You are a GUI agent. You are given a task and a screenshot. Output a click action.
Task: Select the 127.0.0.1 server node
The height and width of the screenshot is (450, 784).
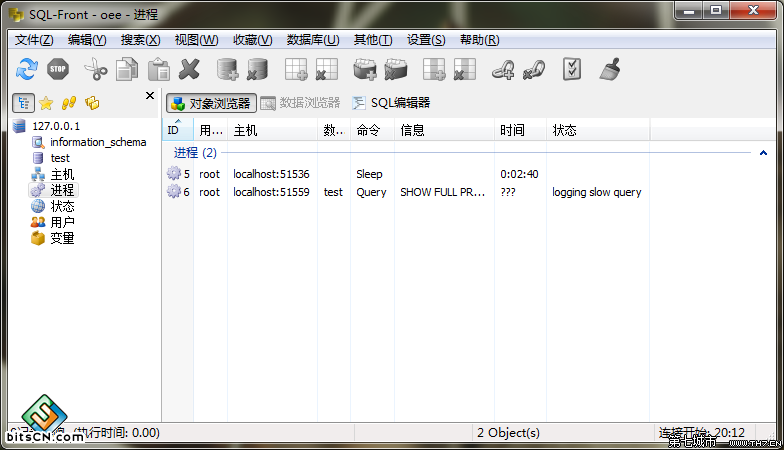[56, 126]
